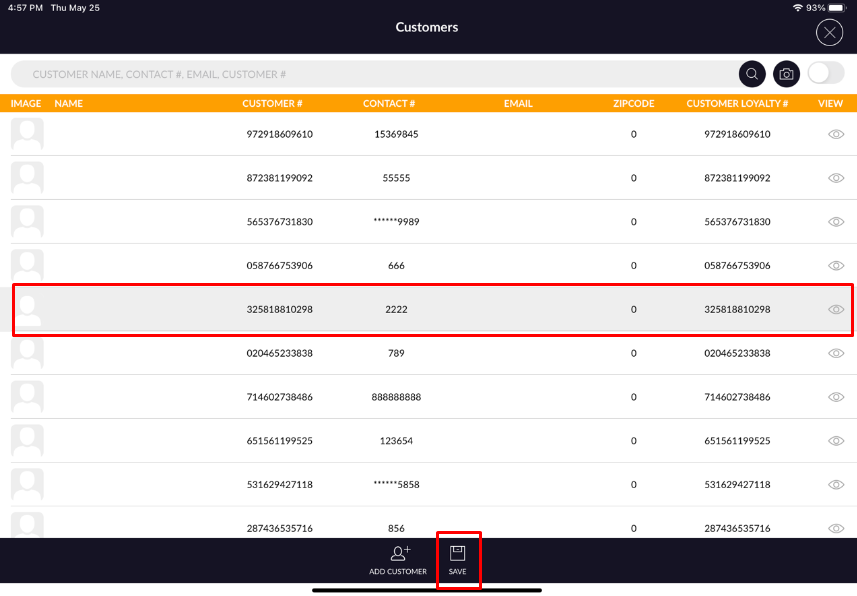857x596 pixels.
Task: View customer 714602738486 using eye icon
Action: point(836,397)
